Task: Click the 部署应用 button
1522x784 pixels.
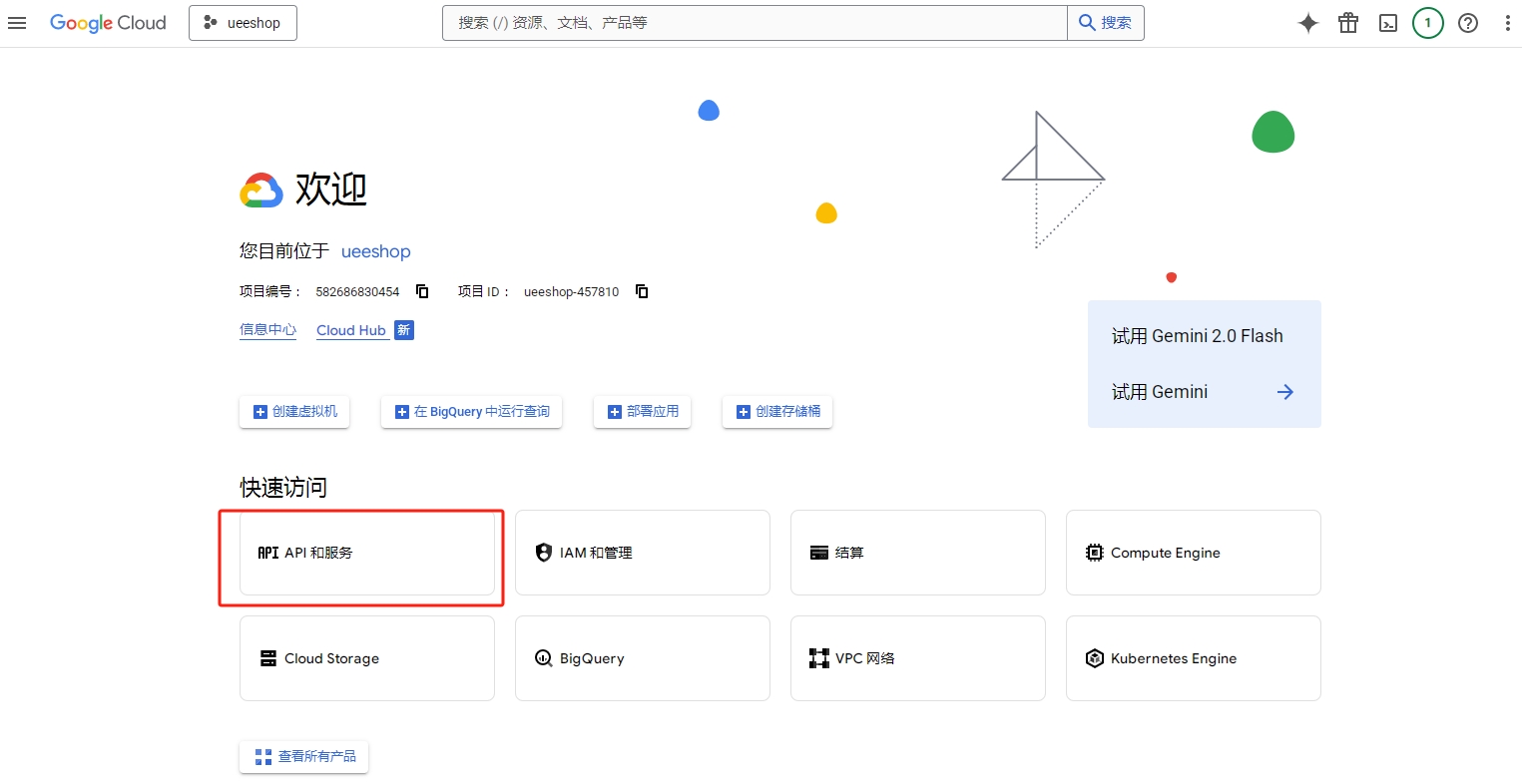Action: (x=642, y=411)
